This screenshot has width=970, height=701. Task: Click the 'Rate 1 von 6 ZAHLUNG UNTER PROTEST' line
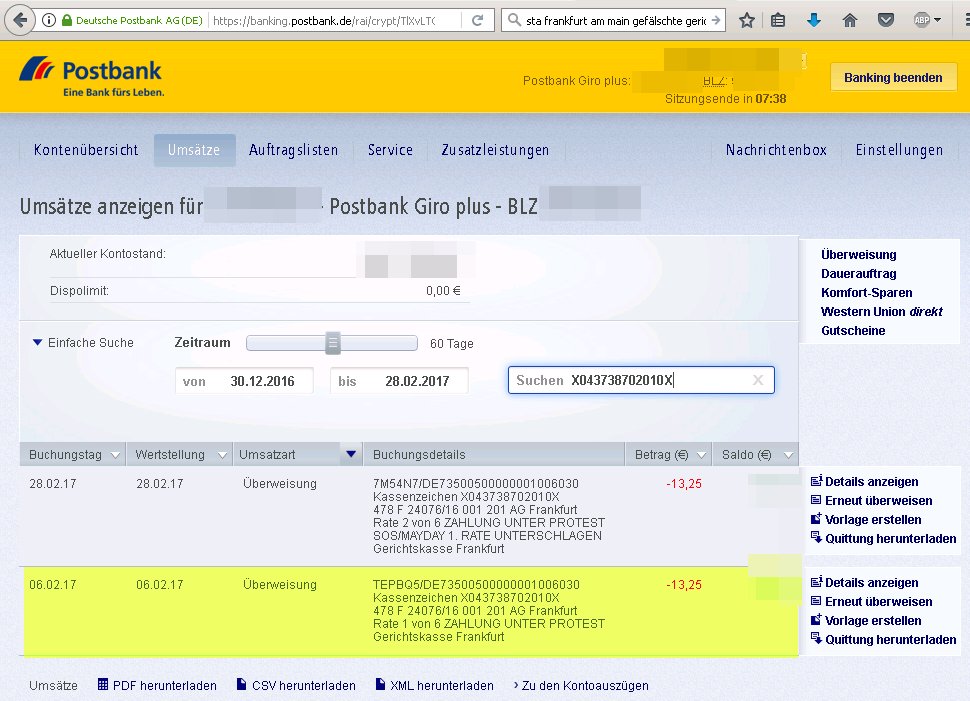pyautogui.click(x=489, y=624)
